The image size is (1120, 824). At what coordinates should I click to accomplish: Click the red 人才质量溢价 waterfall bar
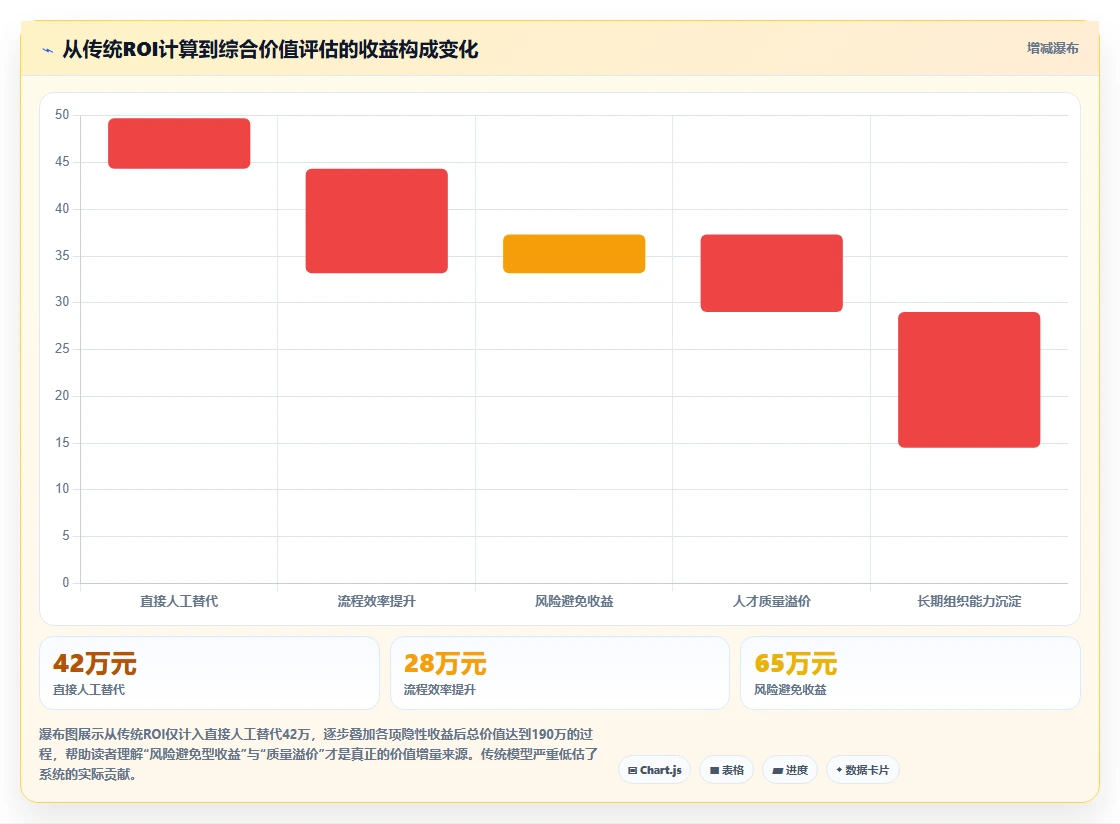tap(771, 273)
